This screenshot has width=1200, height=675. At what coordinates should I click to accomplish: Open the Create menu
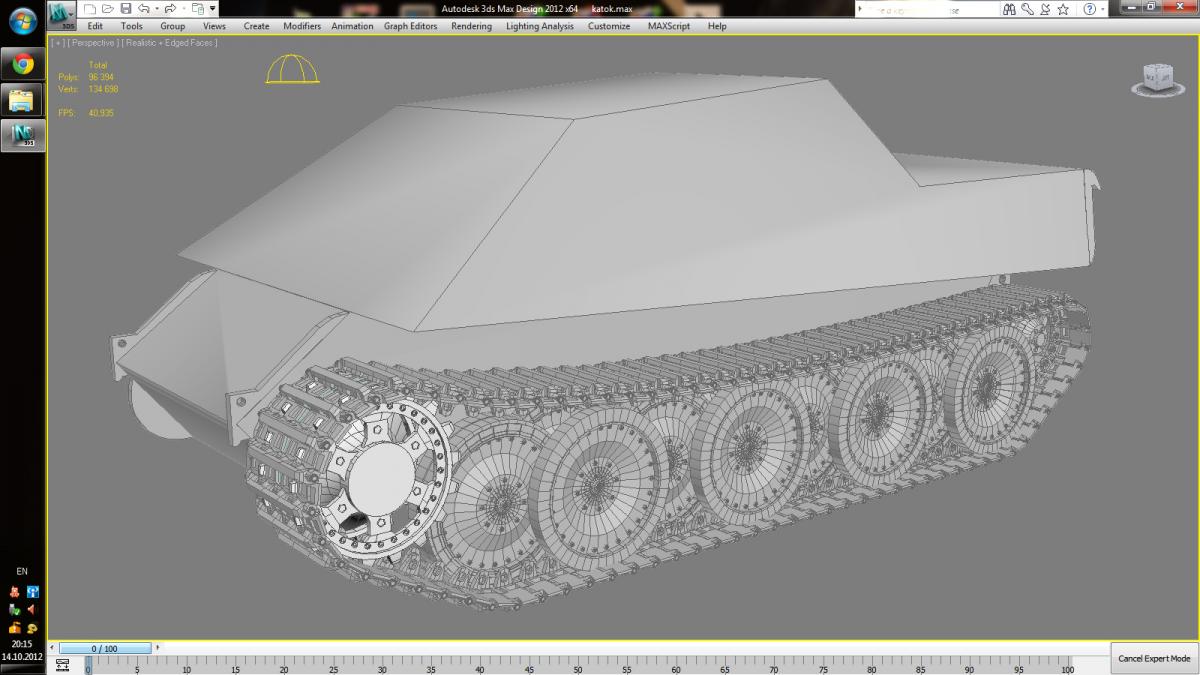(x=256, y=26)
